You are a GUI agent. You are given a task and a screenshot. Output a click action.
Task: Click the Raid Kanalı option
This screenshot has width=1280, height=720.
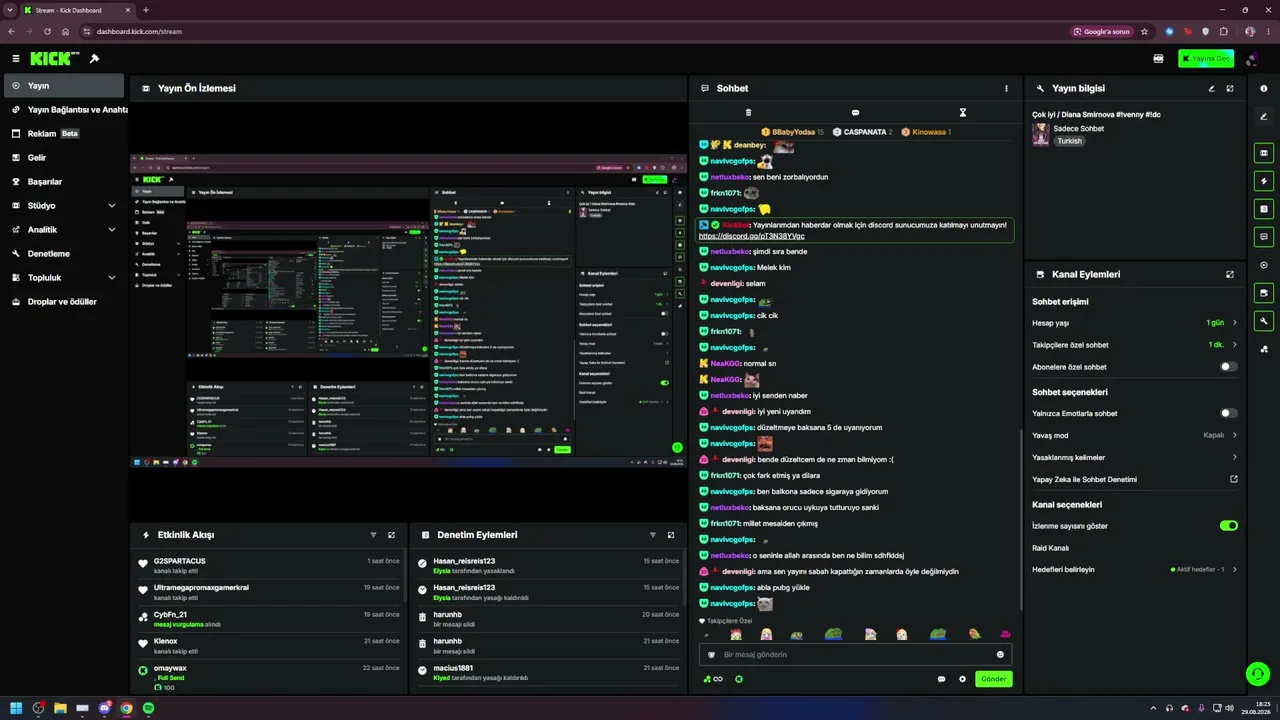click(1050, 548)
